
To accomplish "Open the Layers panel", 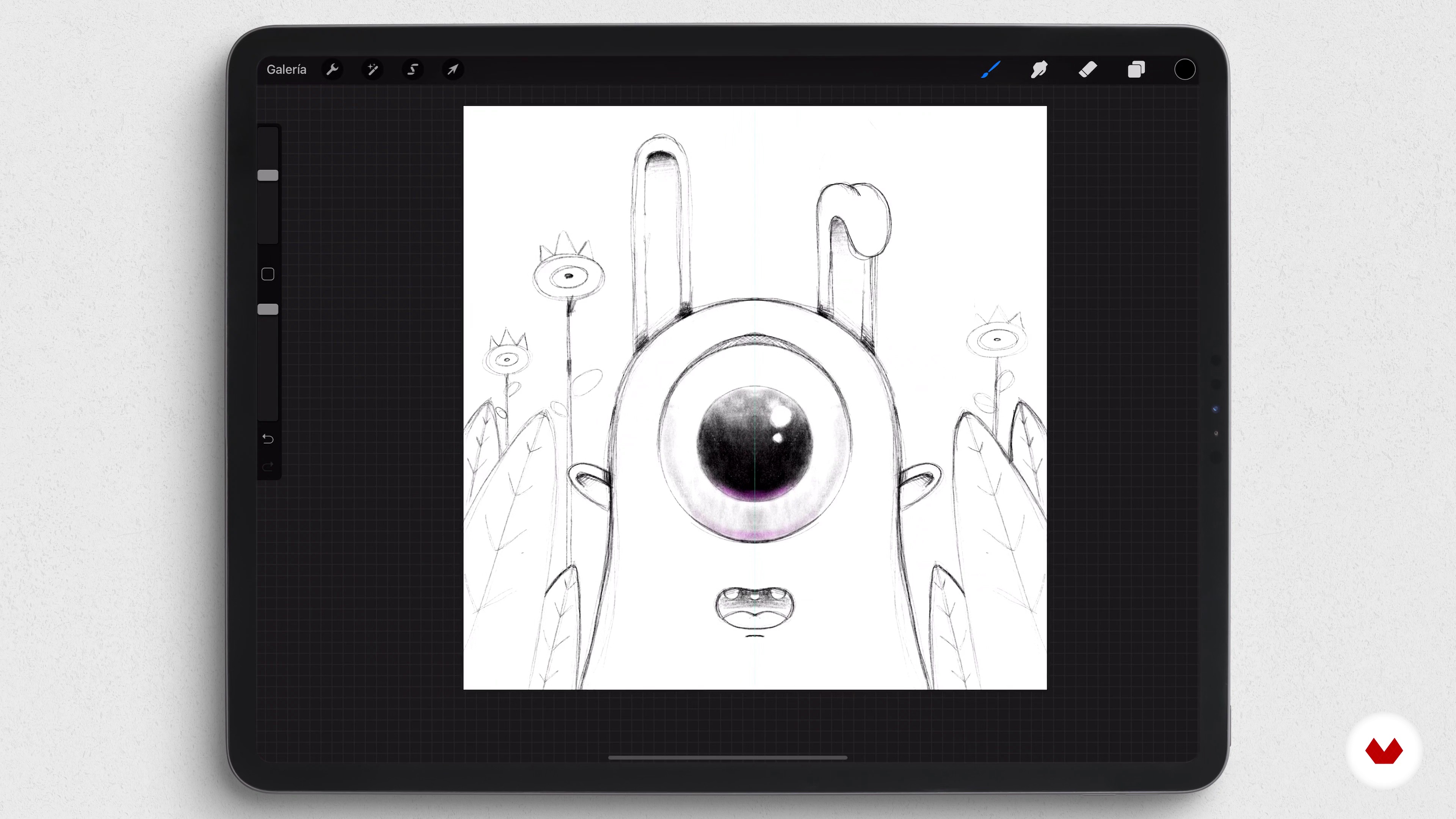I will point(1136,69).
